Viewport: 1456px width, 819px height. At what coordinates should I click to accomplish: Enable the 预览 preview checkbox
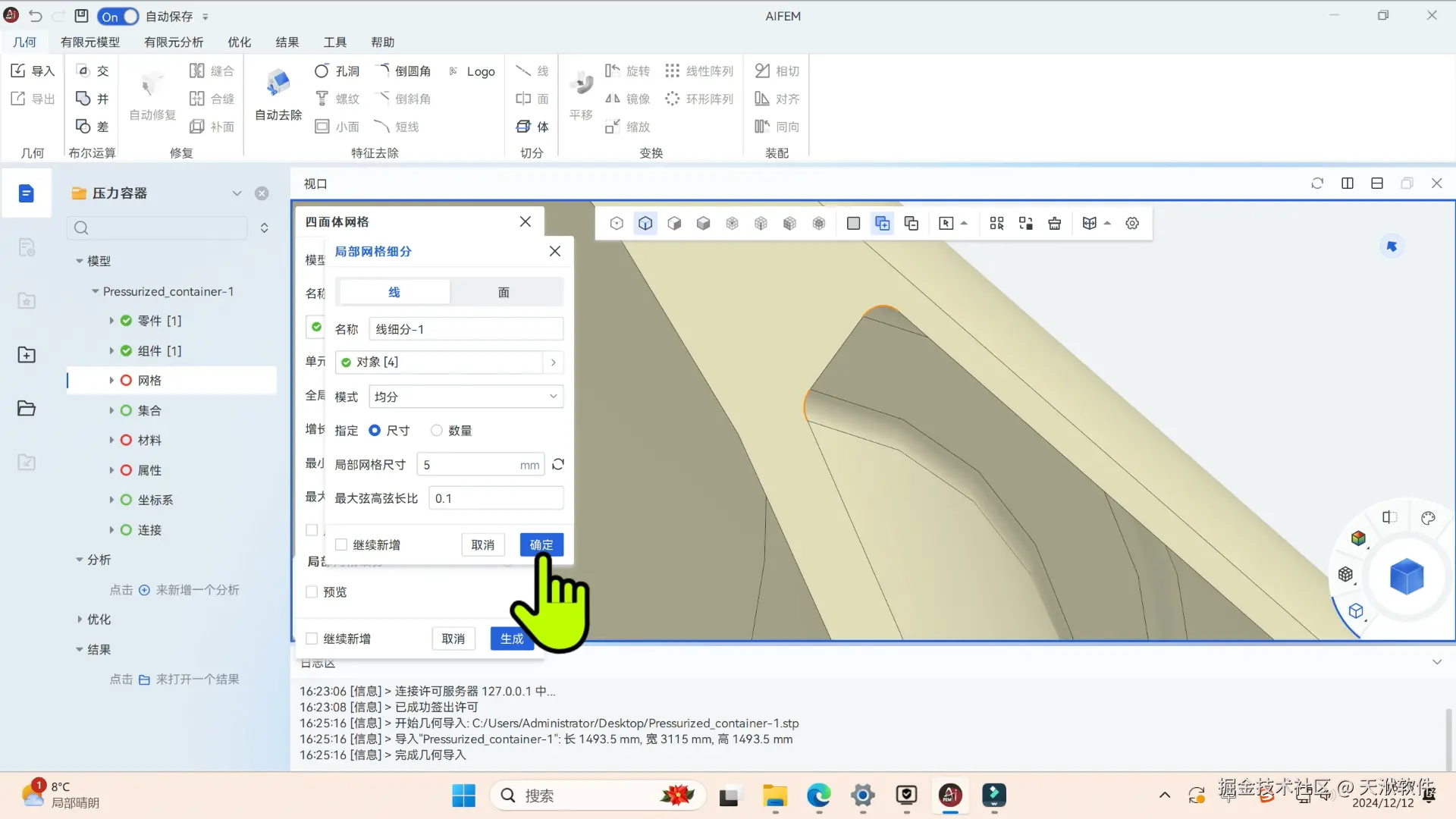pos(312,591)
